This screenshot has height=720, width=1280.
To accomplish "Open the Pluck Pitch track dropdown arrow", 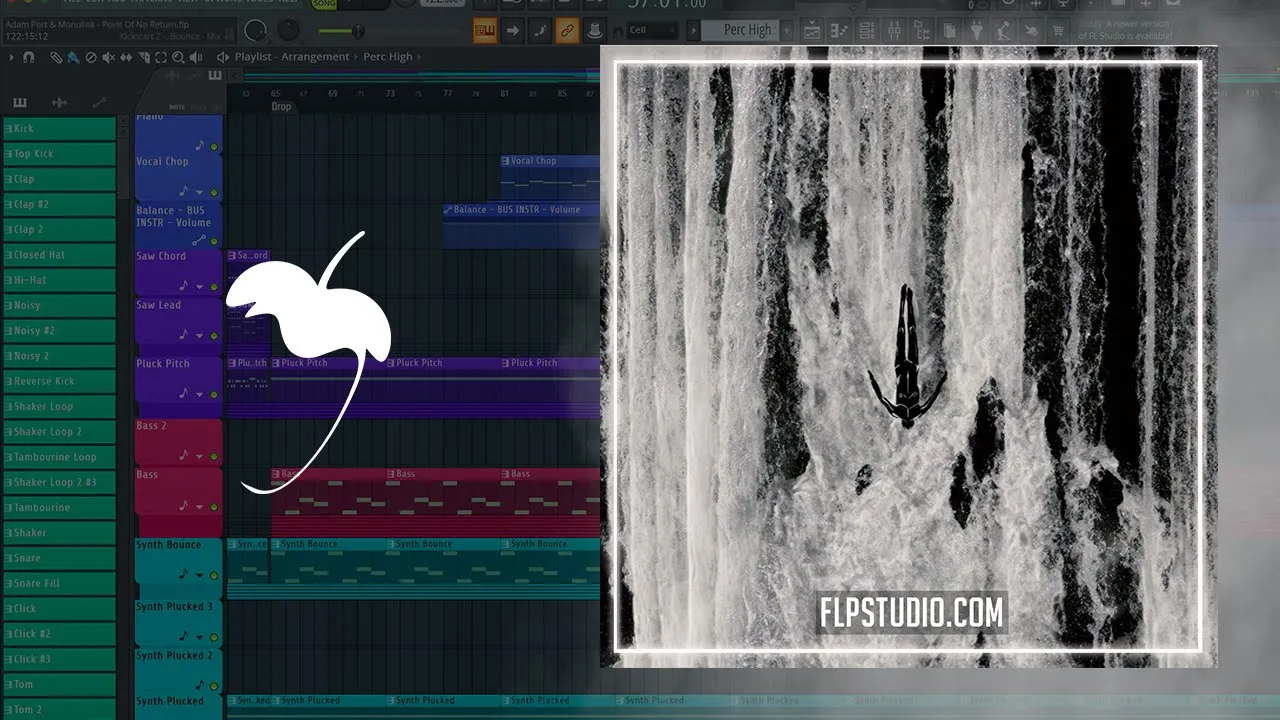I will click(199, 394).
